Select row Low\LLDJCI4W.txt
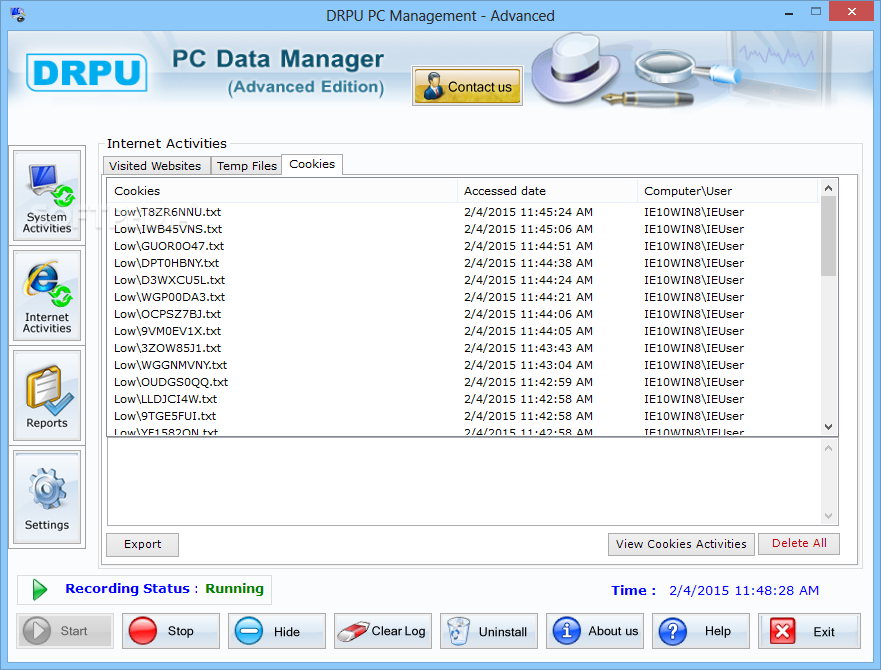This screenshot has width=881, height=670. pyautogui.click(x=463, y=399)
